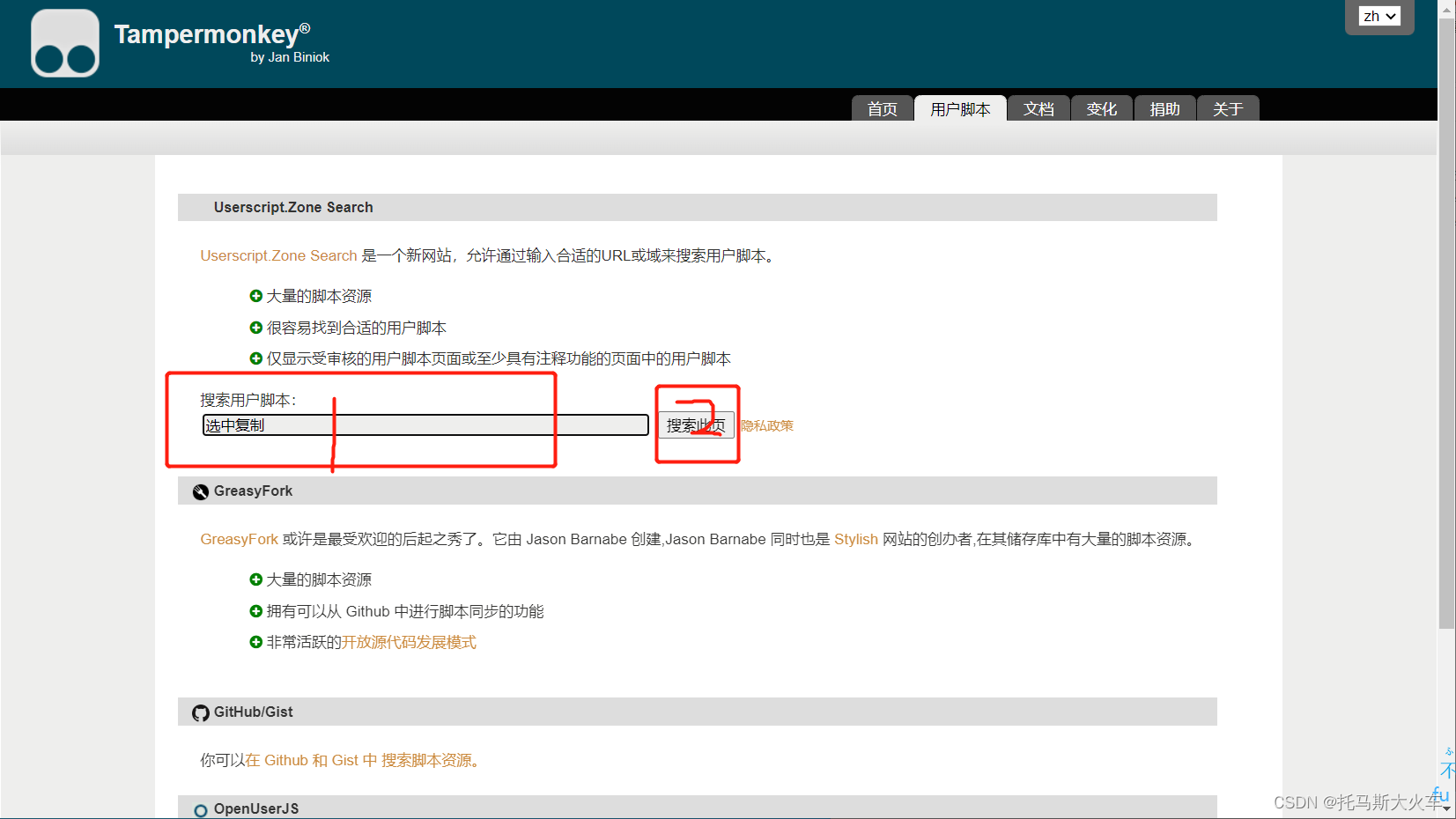This screenshot has width=1456, height=819.
Task: Open the 文档 tab
Action: [1038, 108]
